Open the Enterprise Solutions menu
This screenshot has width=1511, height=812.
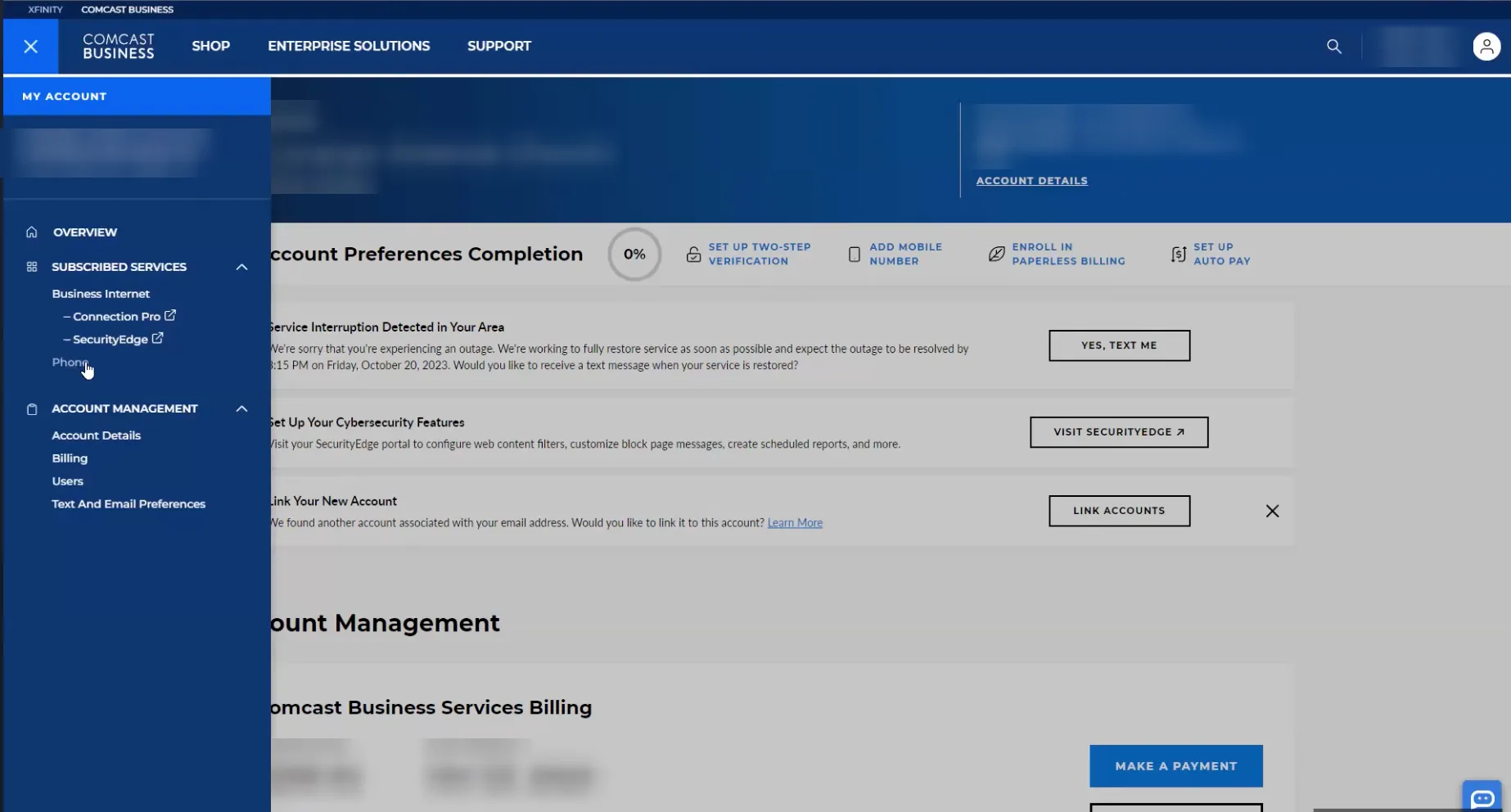tap(349, 47)
